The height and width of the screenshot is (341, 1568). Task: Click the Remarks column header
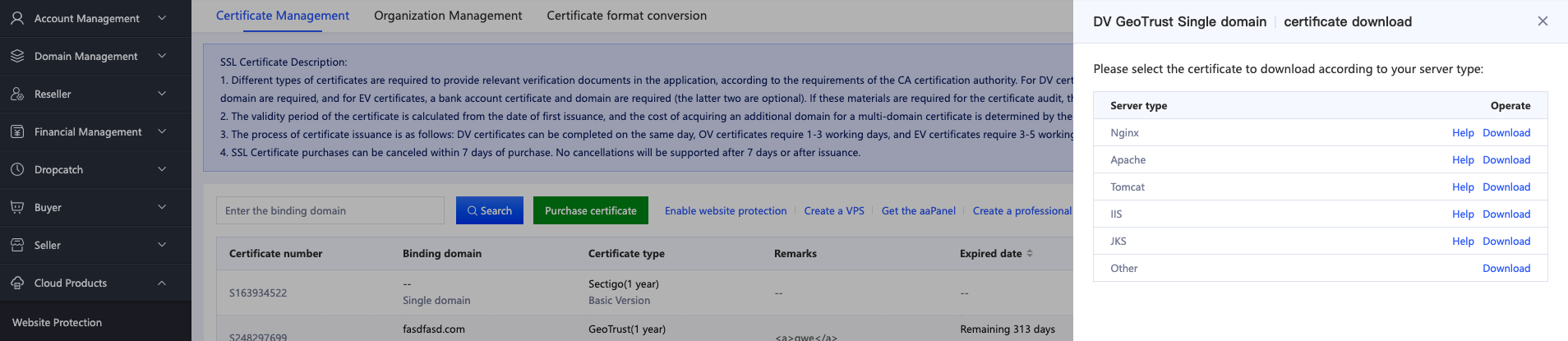pos(796,253)
